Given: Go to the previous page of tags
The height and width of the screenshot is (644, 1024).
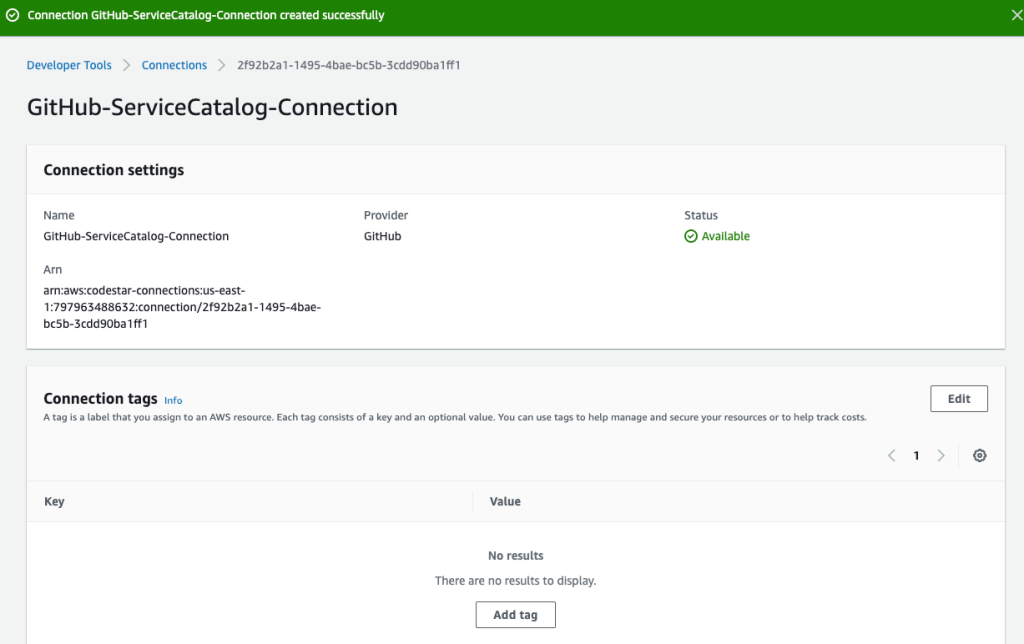Looking at the screenshot, I should pyautogui.click(x=891, y=455).
